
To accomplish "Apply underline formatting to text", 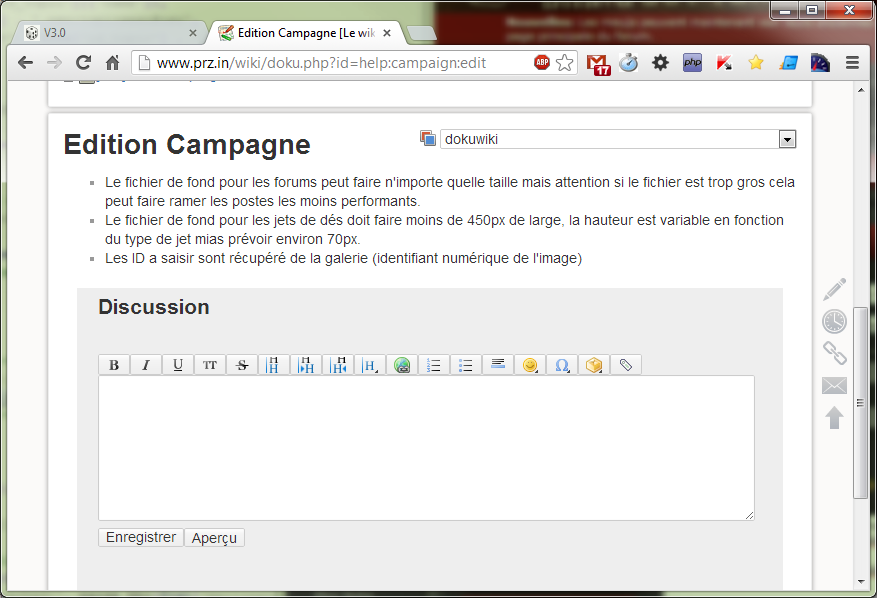I will 178,365.
